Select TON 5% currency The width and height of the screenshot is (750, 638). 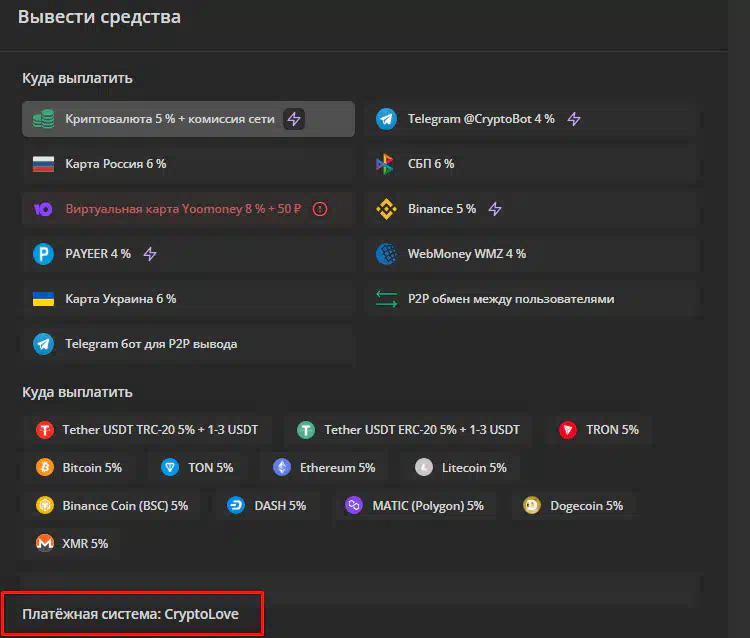click(198, 467)
